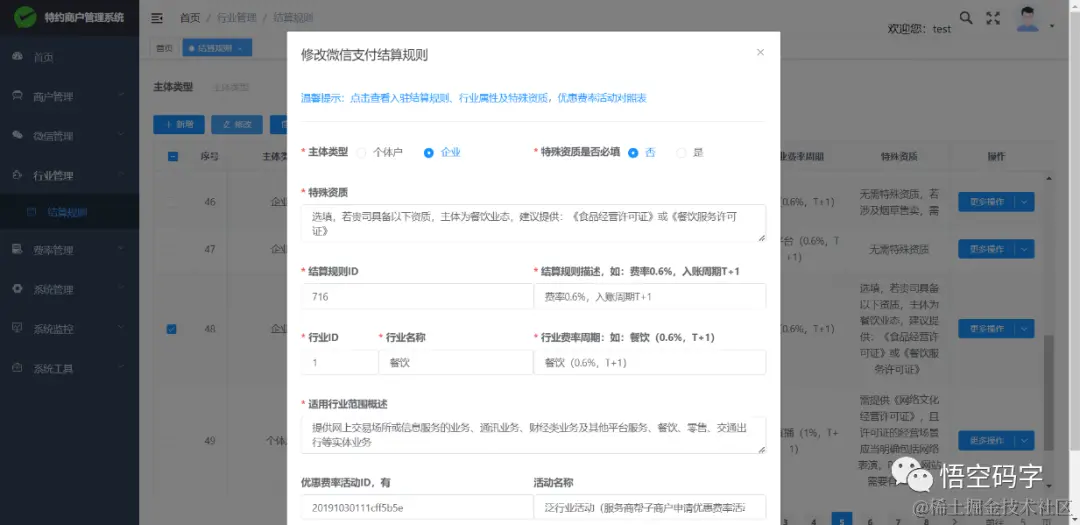Screen dimensions: 1080x525
Task: Toggle fullscreen icon in header
Action: click(993, 18)
